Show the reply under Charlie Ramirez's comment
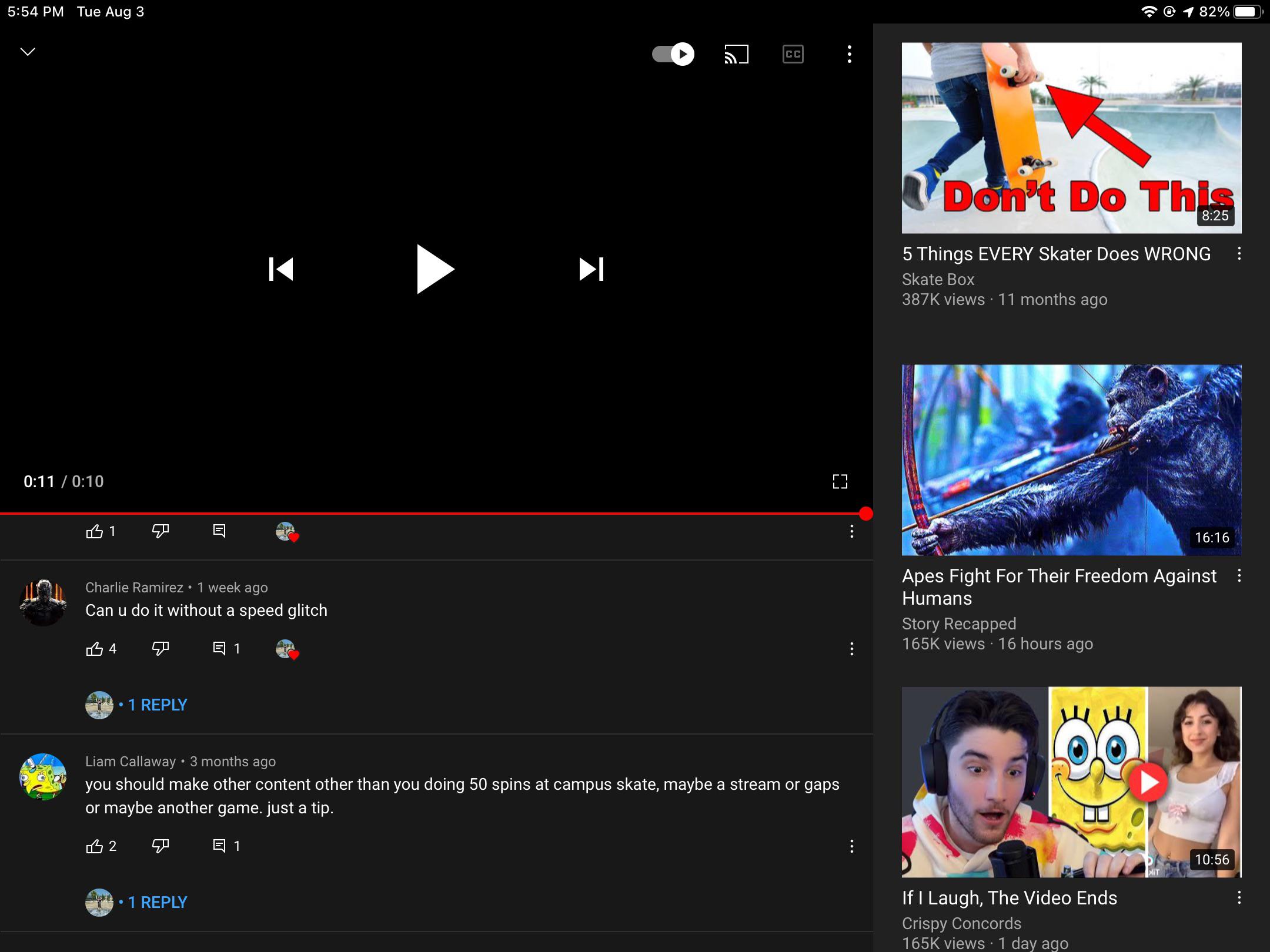The image size is (1270, 952). pos(157,704)
